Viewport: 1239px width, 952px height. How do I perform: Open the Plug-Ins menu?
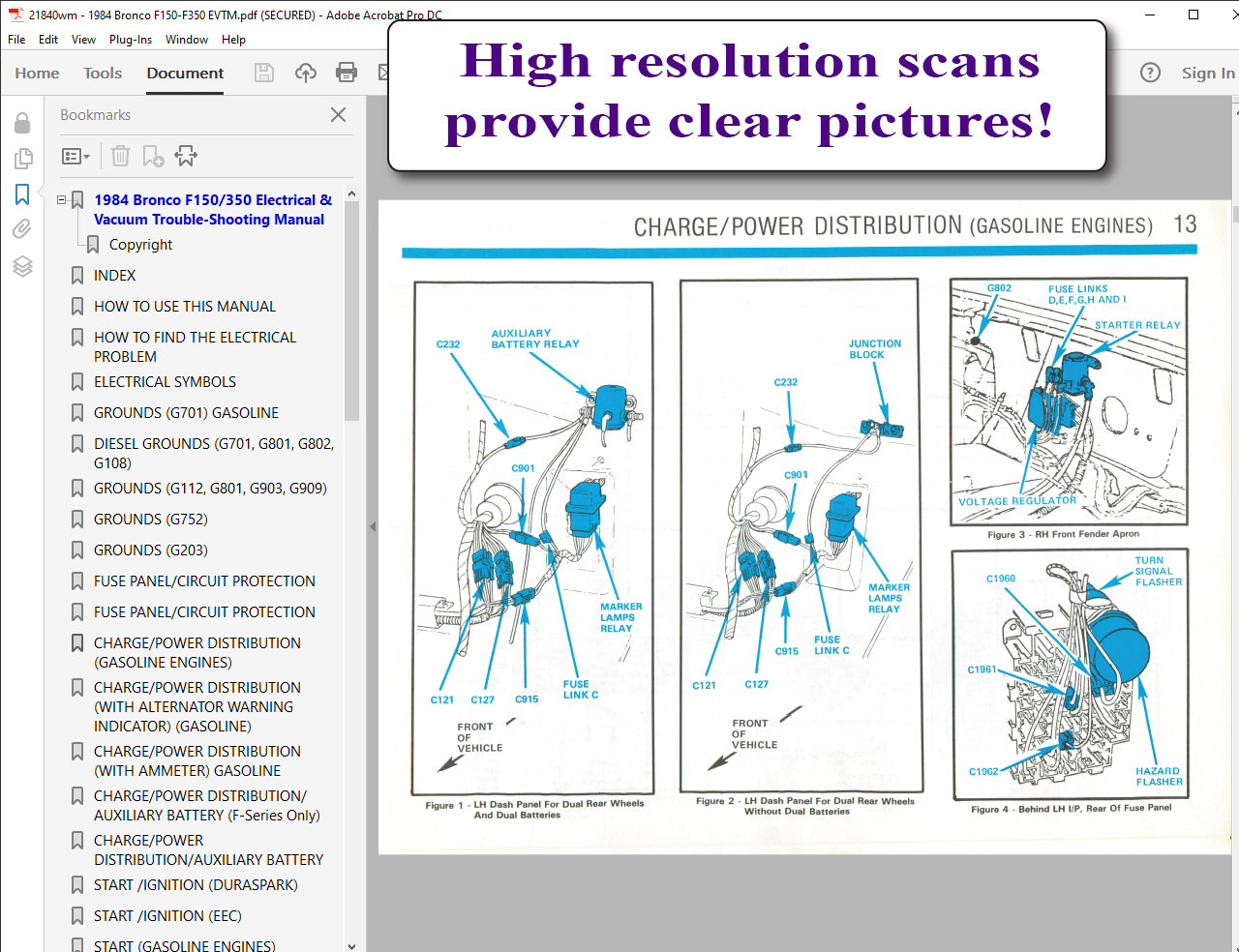[131, 40]
